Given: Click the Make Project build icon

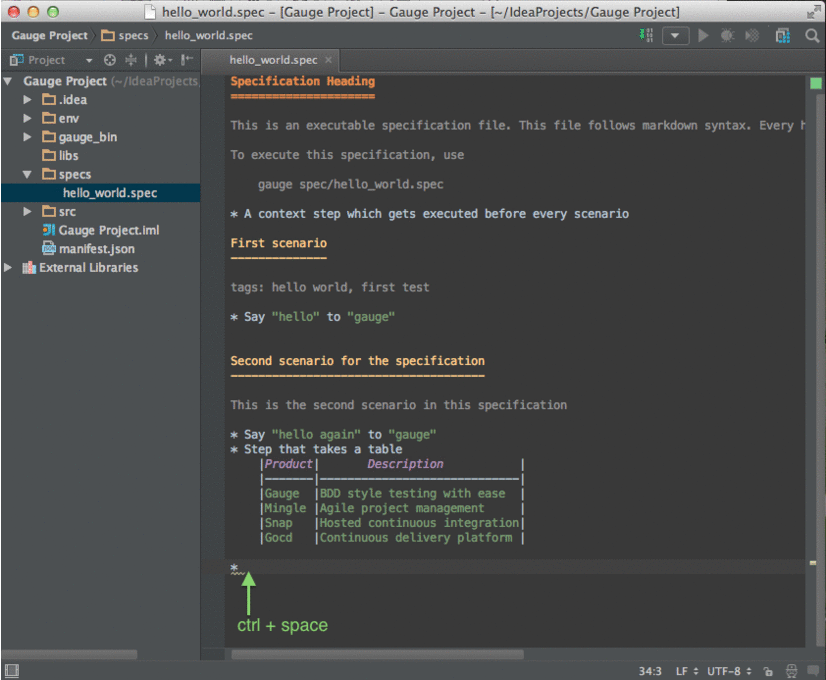Looking at the screenshot, I should (646, 35).
